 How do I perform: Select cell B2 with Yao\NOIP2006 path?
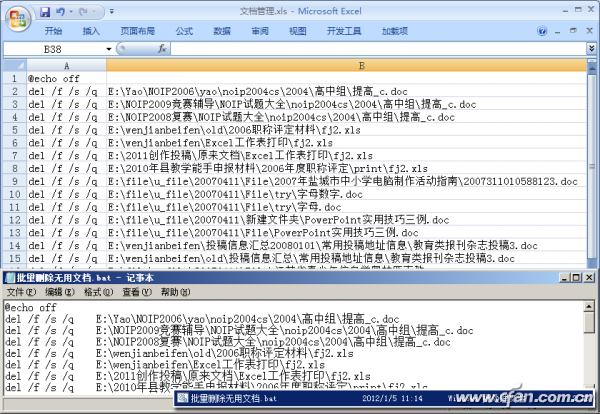tap(346, 91)
